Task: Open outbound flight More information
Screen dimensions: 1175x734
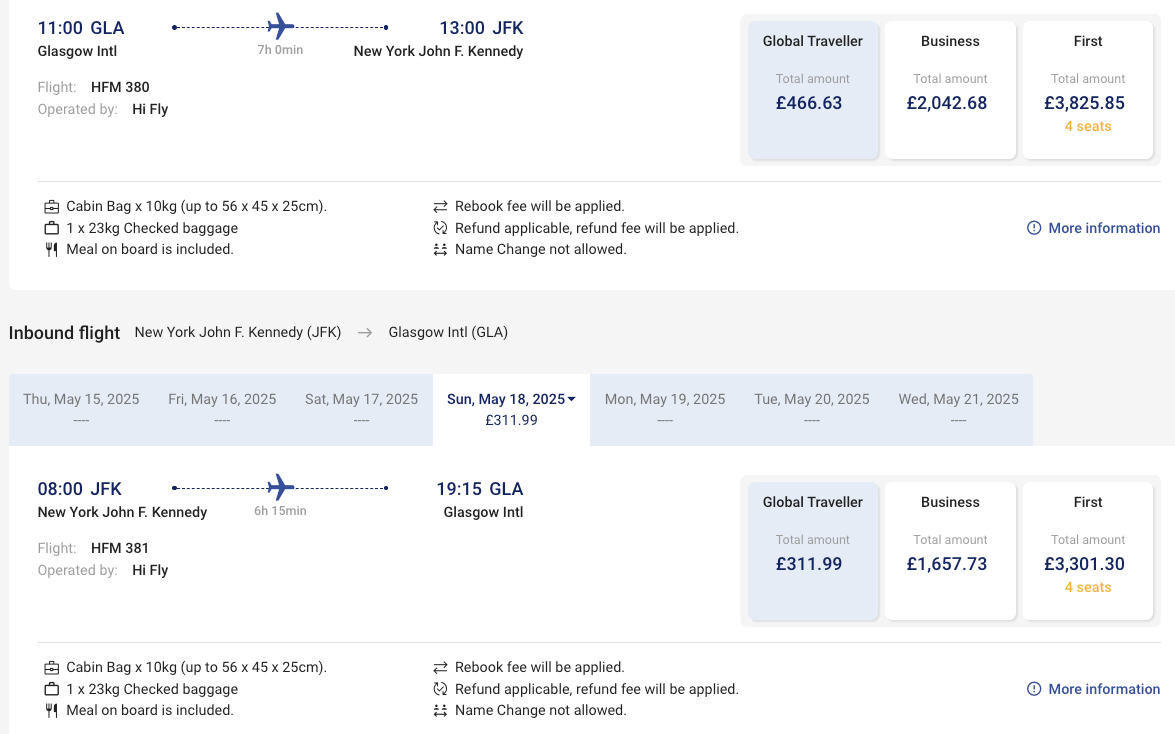Action: coord(1094,228)
